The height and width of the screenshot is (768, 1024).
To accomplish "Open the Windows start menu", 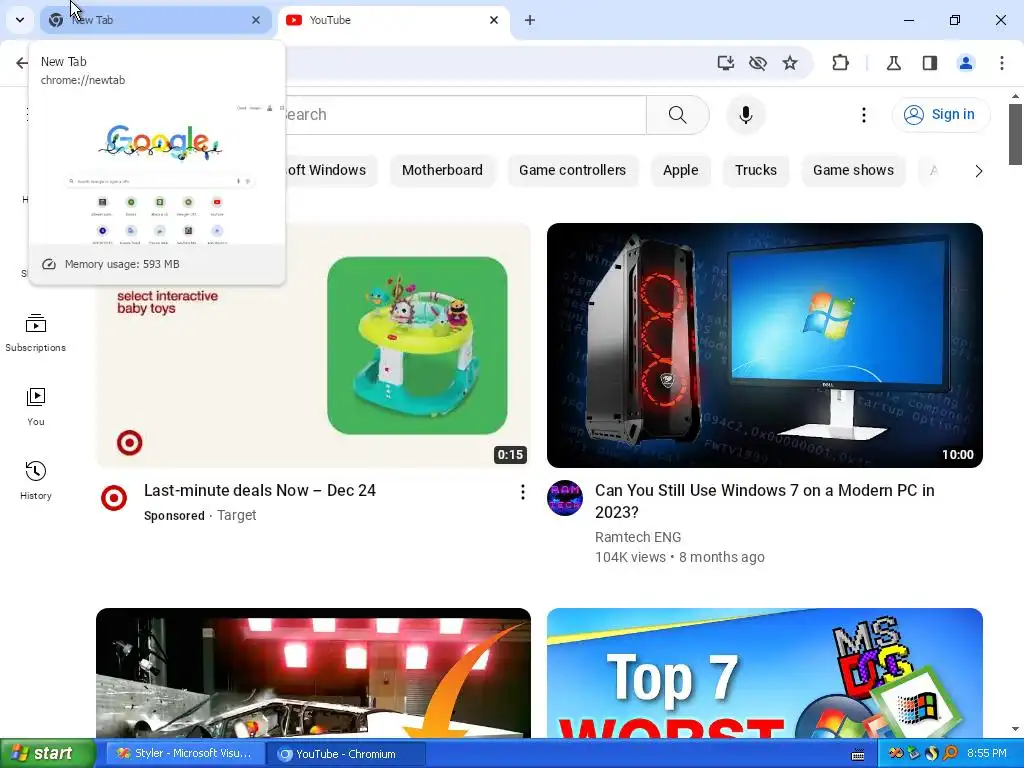I will pos(47,754).
